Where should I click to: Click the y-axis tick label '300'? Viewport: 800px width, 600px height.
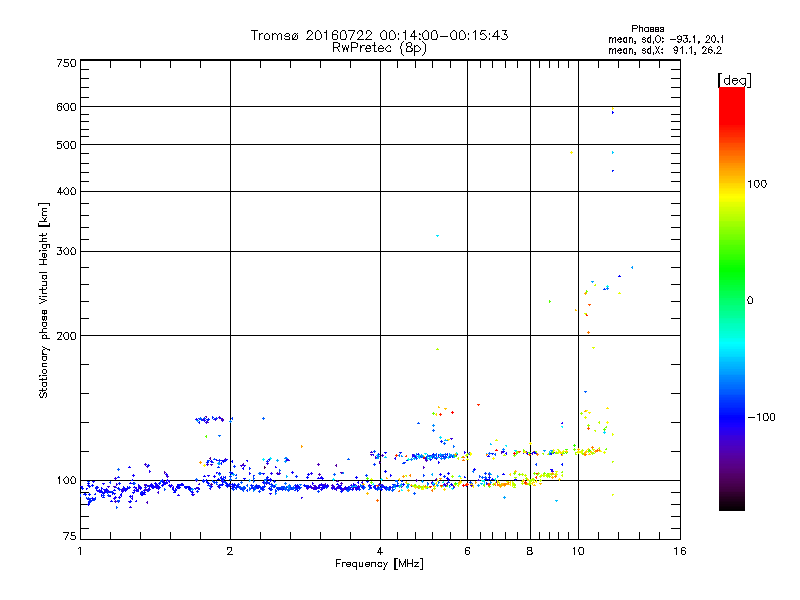coord(66,252)
